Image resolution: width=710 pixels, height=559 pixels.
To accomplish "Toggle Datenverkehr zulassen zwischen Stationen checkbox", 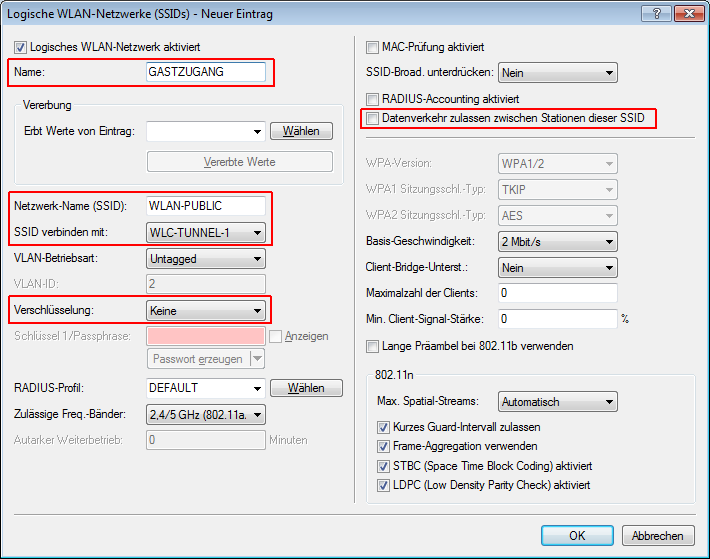I will [x=373, y=119].
